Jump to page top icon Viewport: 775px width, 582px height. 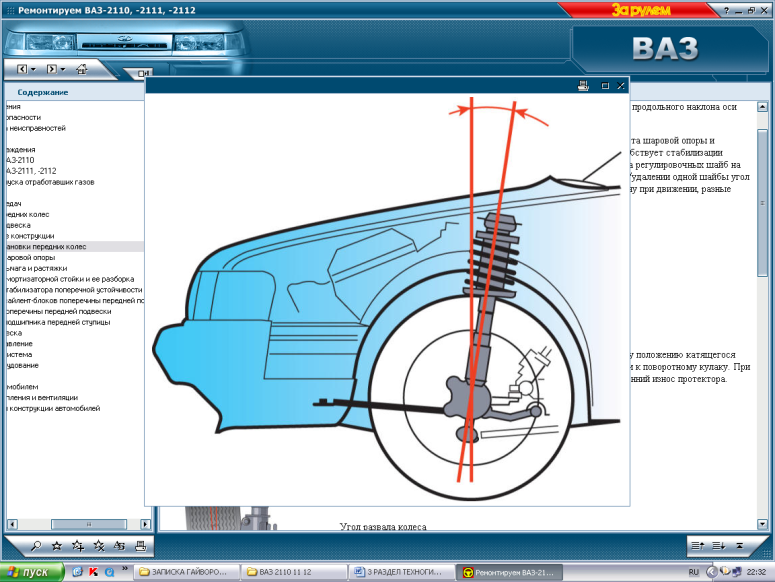pos(739,546)
